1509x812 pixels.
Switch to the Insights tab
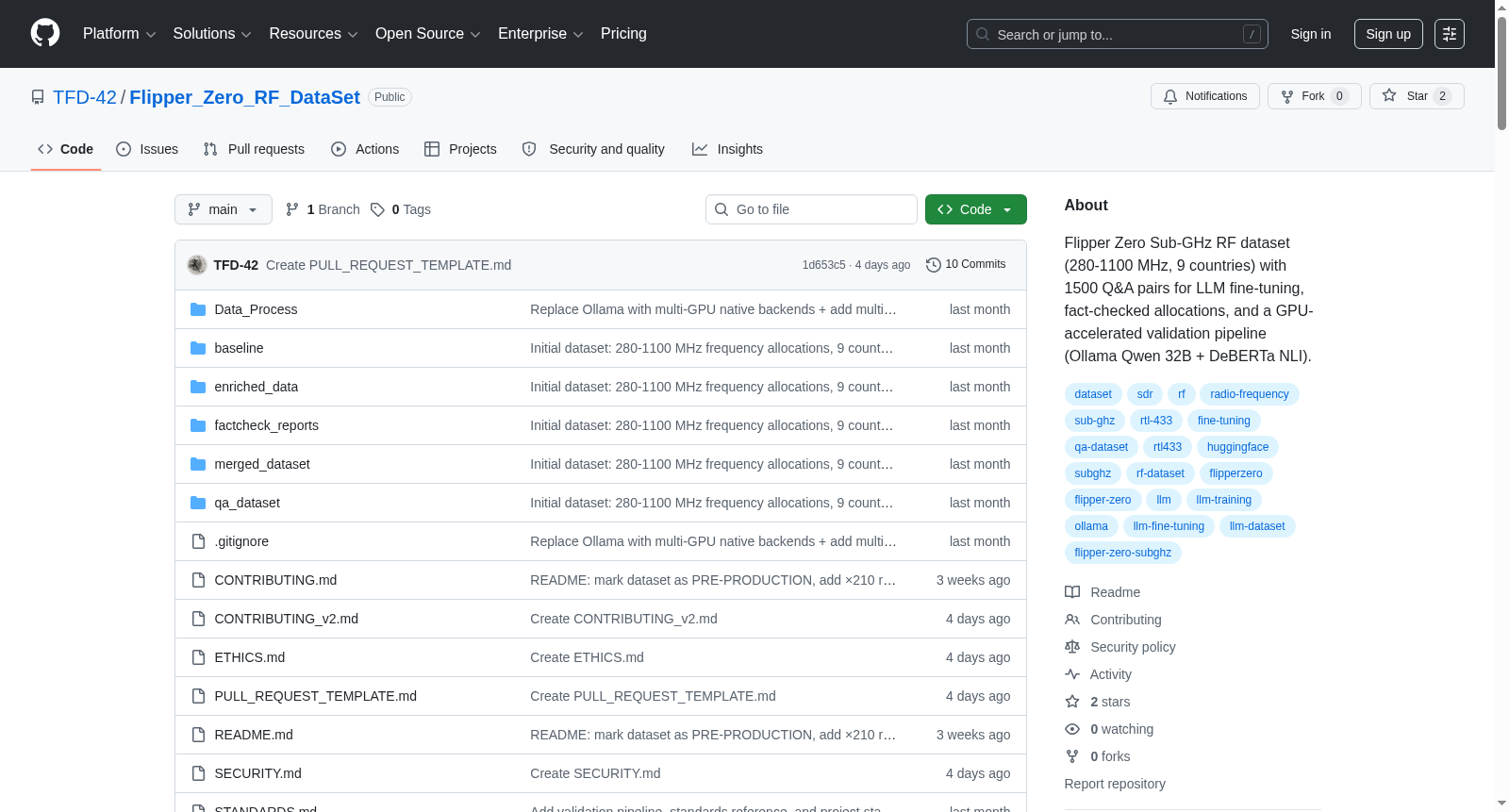click(727, 149)
